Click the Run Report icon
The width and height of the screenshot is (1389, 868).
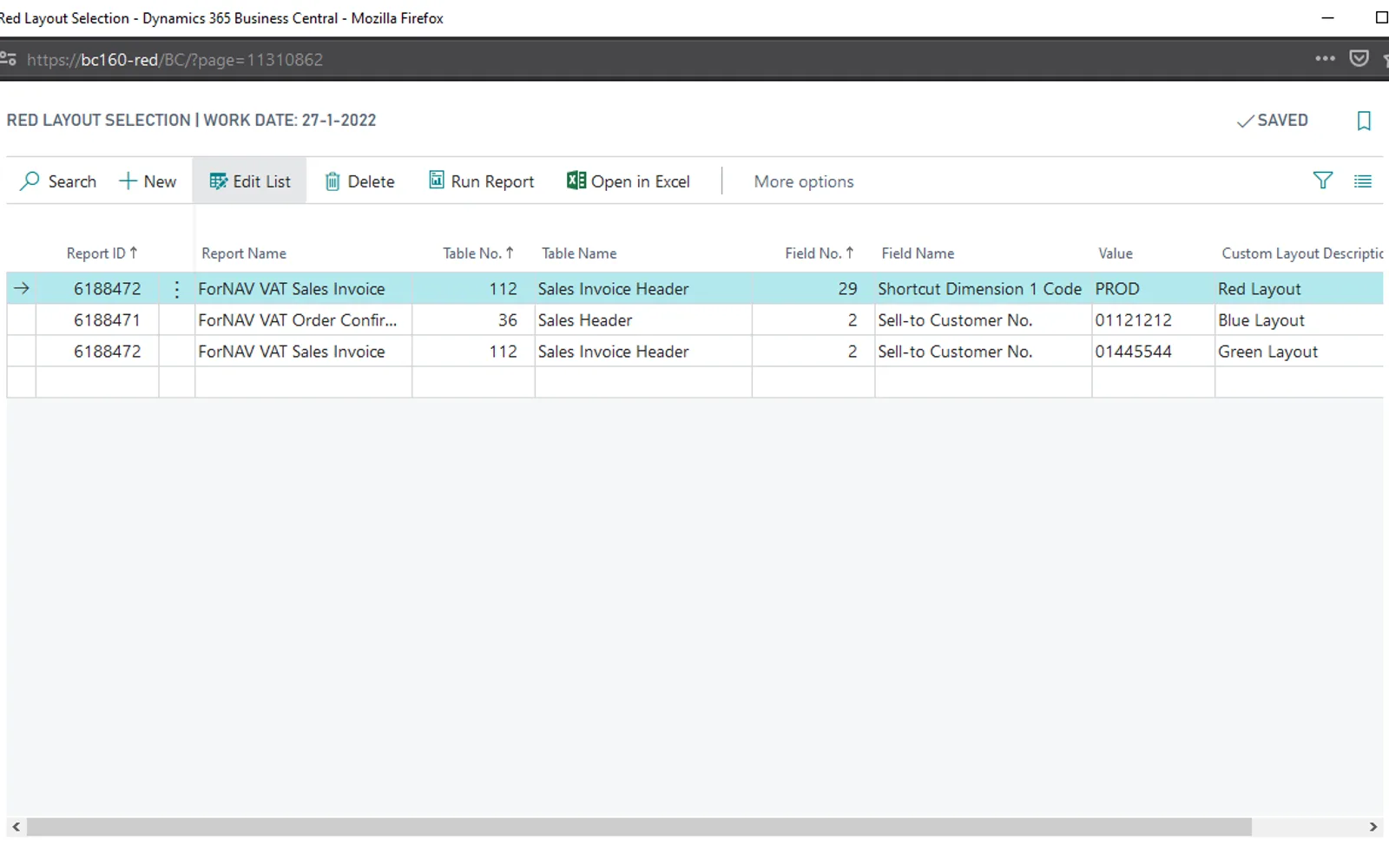pos(437,180)
